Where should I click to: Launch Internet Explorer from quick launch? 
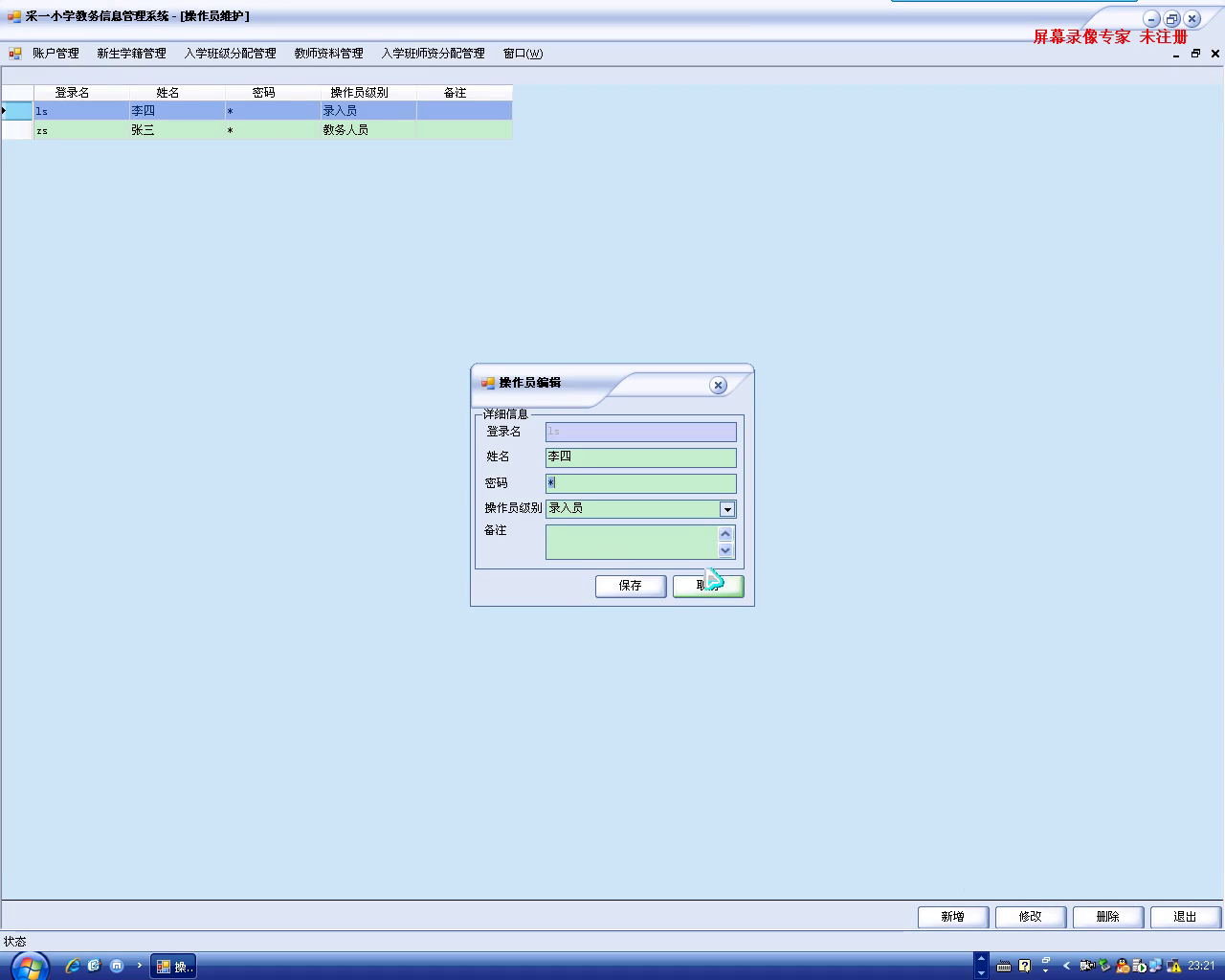click(x=72, y=966)
